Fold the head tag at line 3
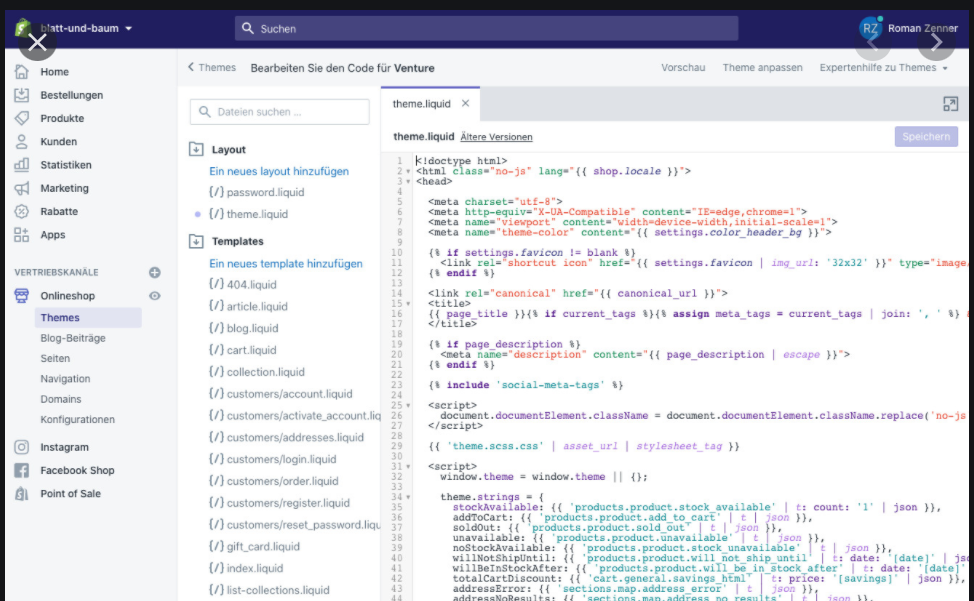Screen dimensions: 974x601 [408, 181]
